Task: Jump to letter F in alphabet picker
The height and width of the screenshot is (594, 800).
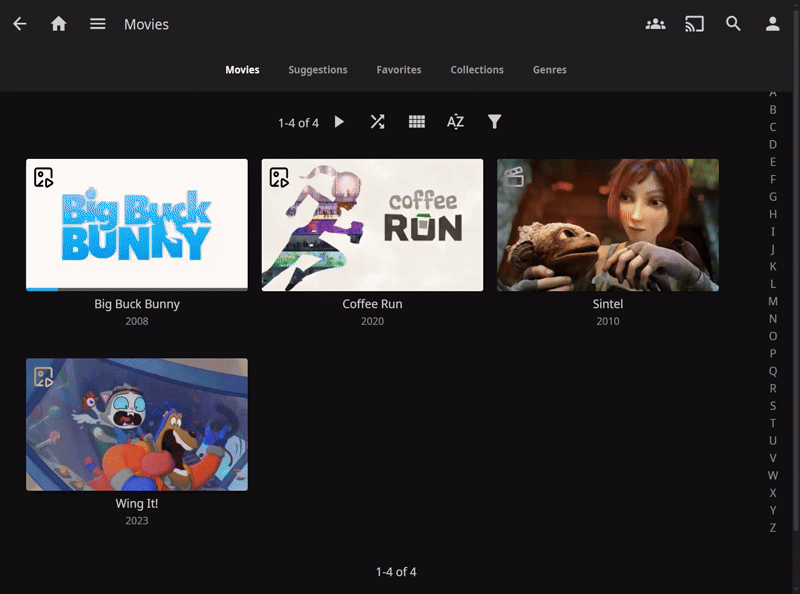Action: coord(773,179)
